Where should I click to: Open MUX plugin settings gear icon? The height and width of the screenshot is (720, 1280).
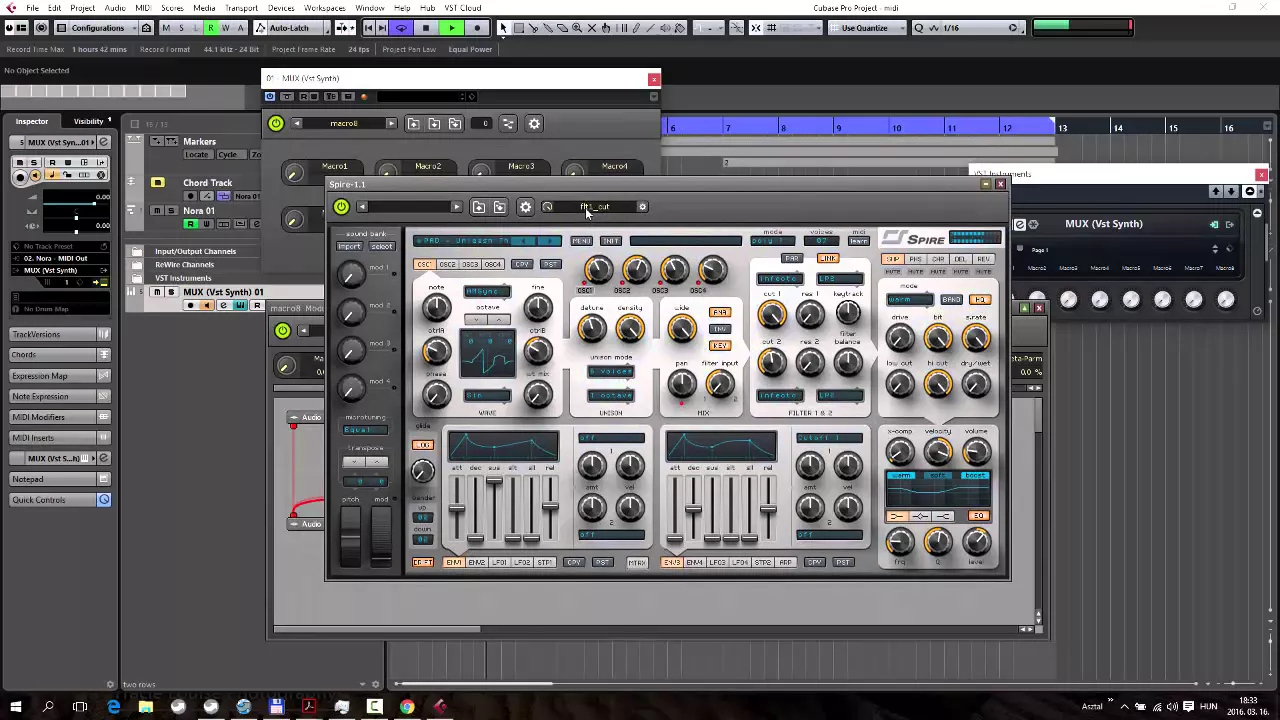[x=534, y=124]
